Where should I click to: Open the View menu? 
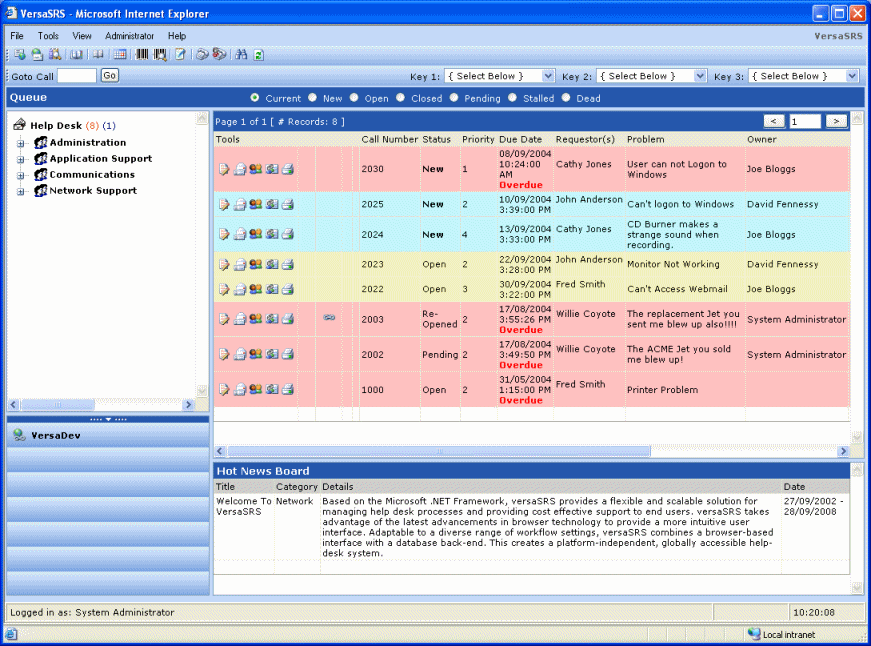coord(82,36)
